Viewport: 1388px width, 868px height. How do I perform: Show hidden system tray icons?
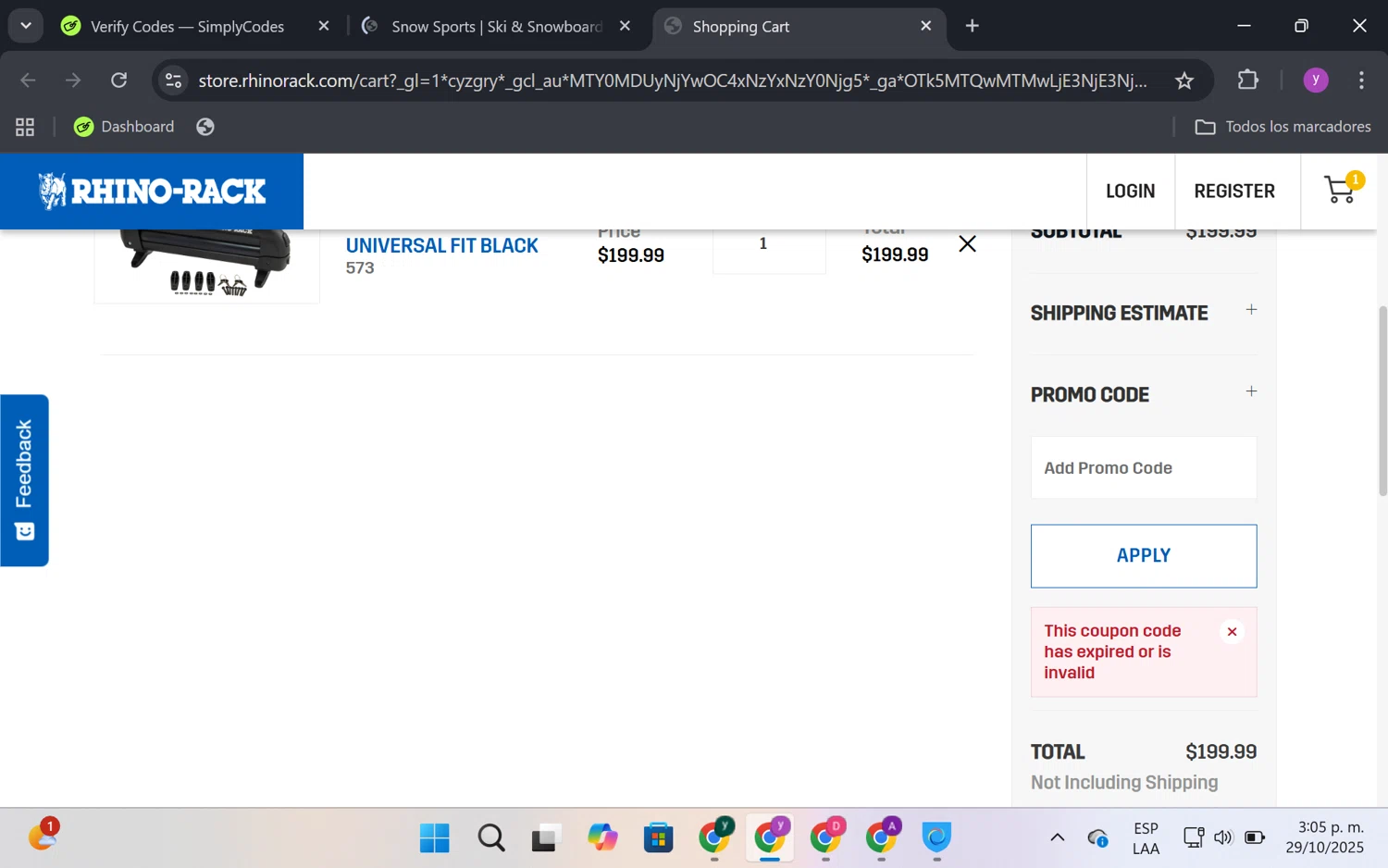(1057, 838)
